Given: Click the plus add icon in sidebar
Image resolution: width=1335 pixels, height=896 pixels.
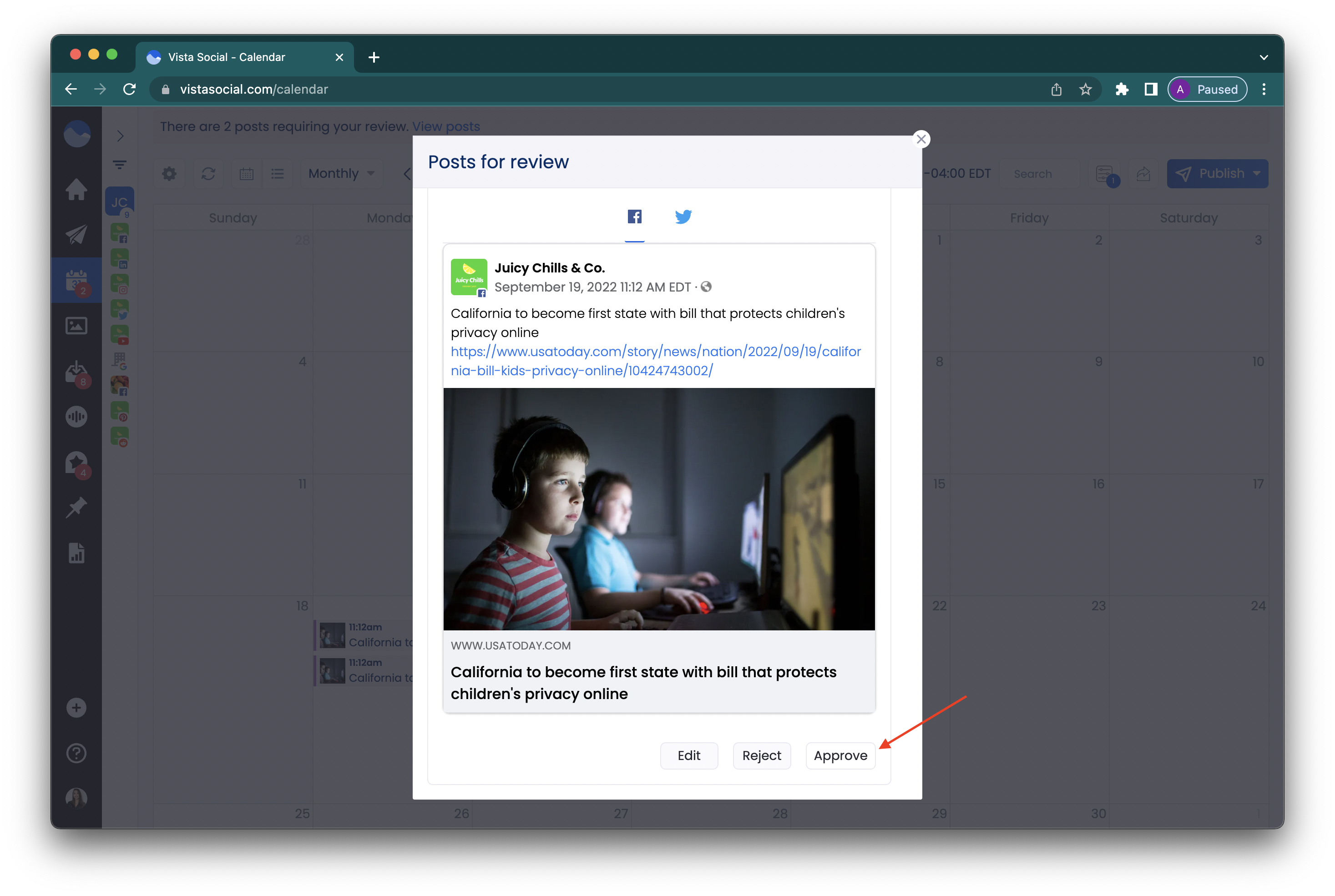Looking at the screenshot, I should point(76,708).
